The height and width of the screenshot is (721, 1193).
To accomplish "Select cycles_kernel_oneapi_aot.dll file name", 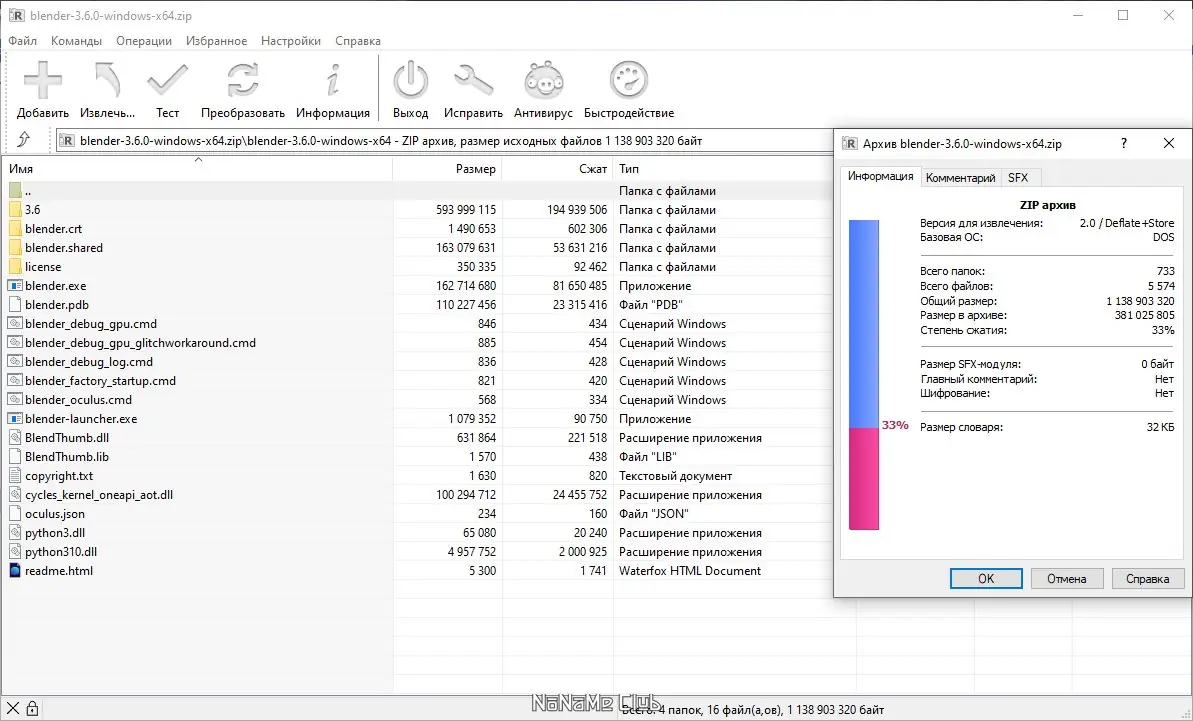I will pos(99,494).
